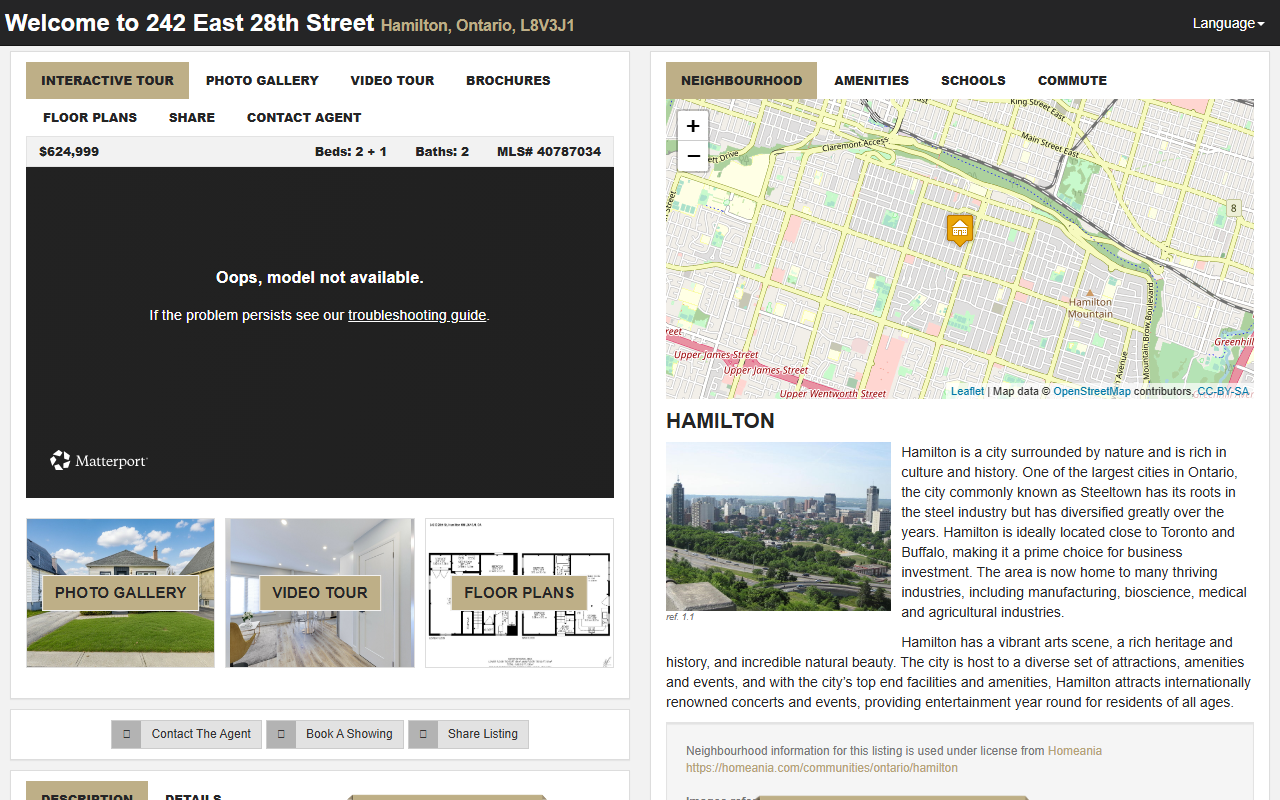
Task: Click the Share Listing icon
Action: pos(423,734)
